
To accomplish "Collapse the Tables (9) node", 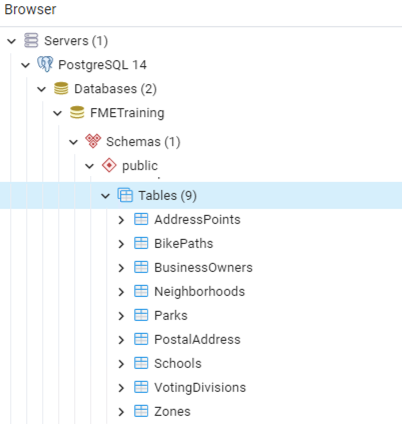I will click(105, 196).
